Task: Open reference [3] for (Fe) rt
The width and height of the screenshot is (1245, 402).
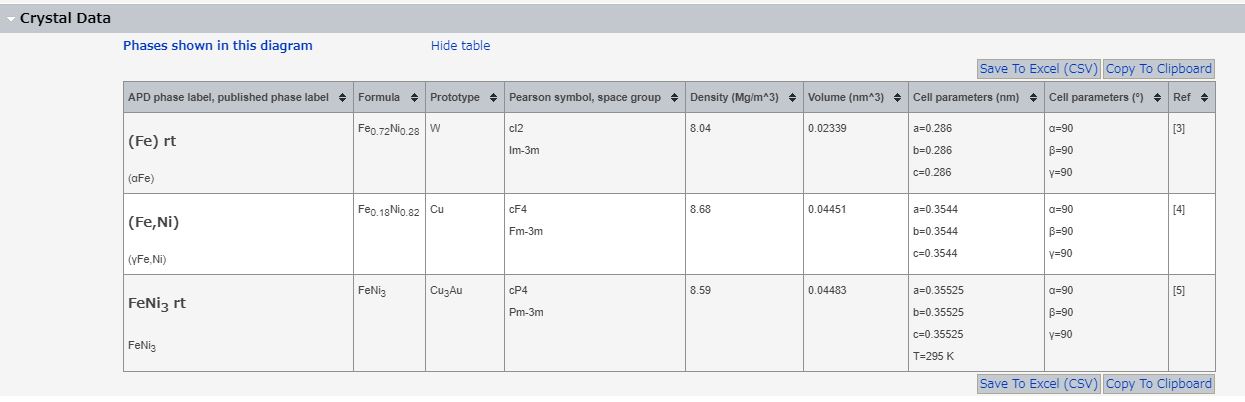Action: pos(1179,128)
